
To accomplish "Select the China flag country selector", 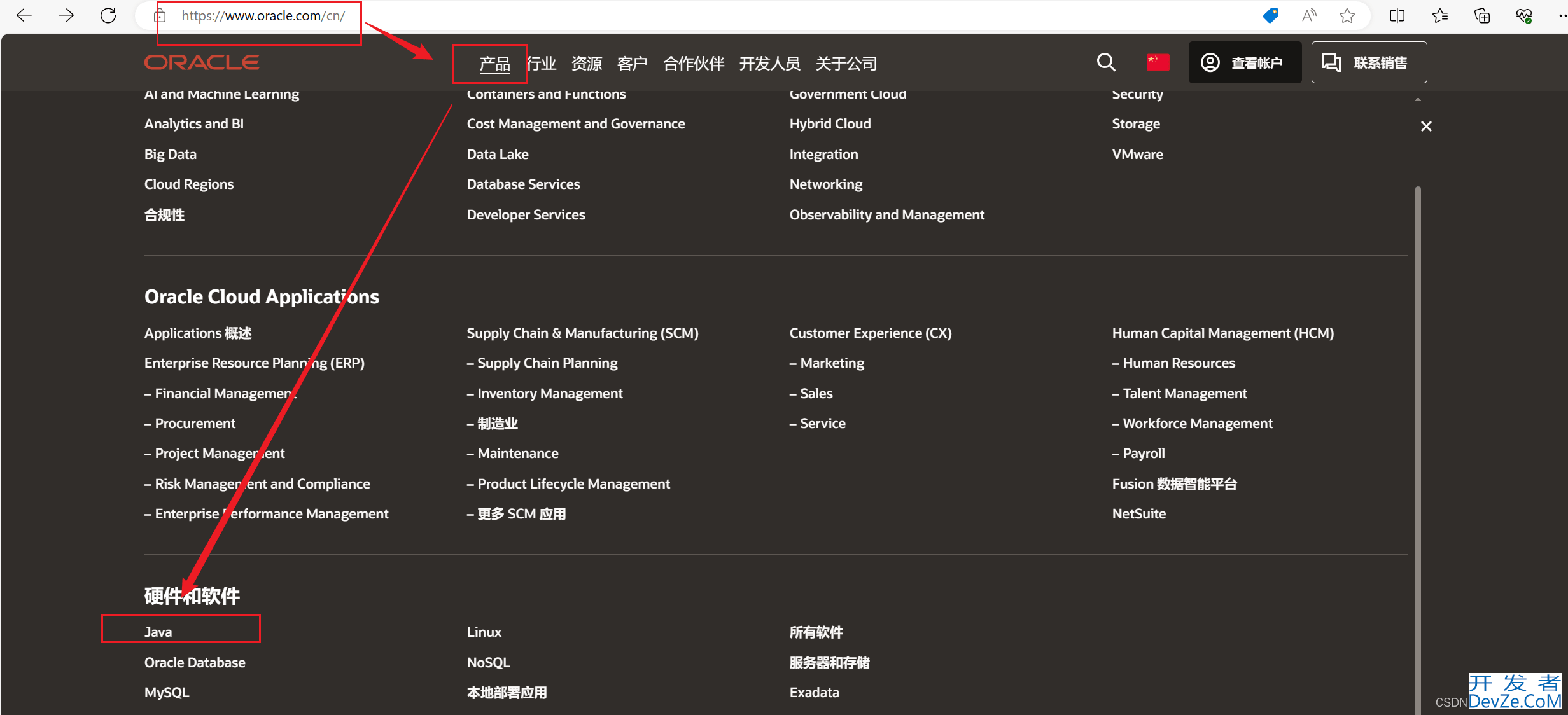I will point(1158,62).
